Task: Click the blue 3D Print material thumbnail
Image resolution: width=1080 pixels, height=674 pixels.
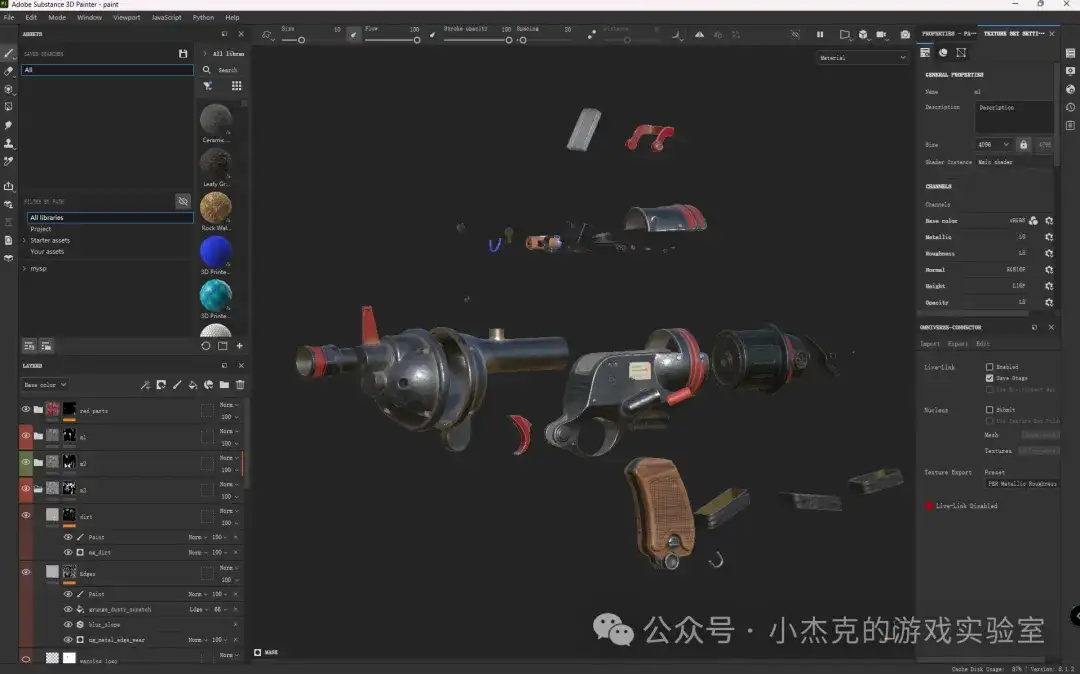Action: point(215,251)
